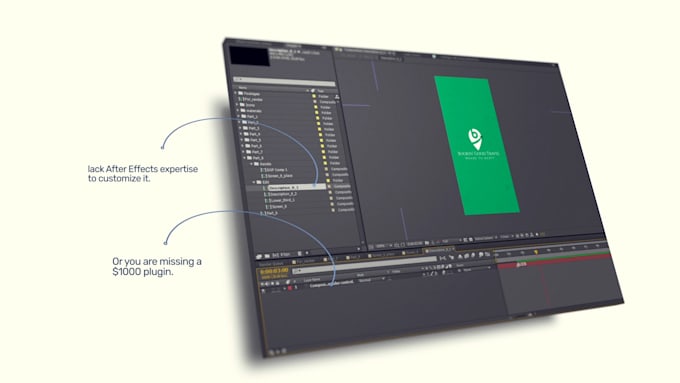Expand the Part_4 folder triangle
The height and width of the screenshot is (383, 680).
(241, 134)
